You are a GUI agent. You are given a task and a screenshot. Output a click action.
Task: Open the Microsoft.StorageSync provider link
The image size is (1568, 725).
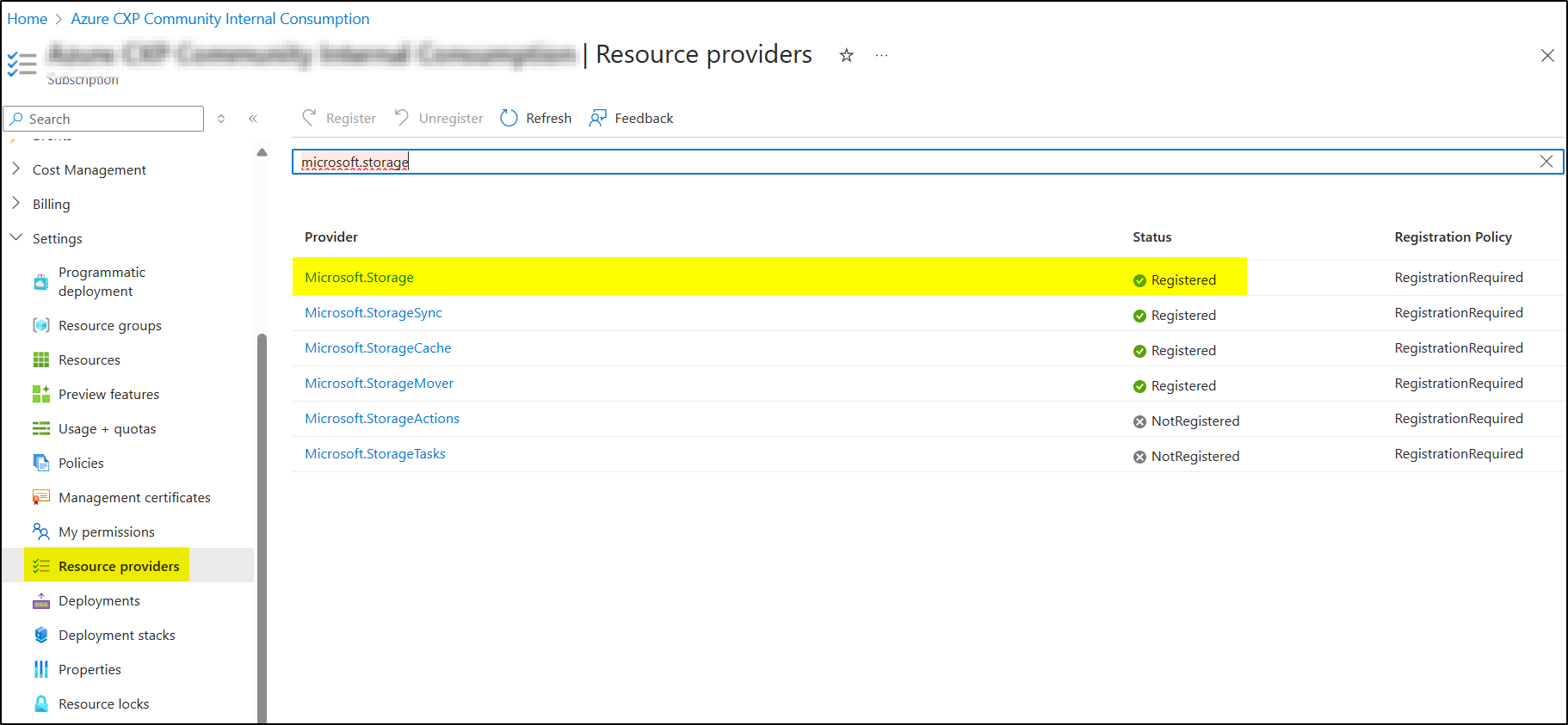click(373, 312)
